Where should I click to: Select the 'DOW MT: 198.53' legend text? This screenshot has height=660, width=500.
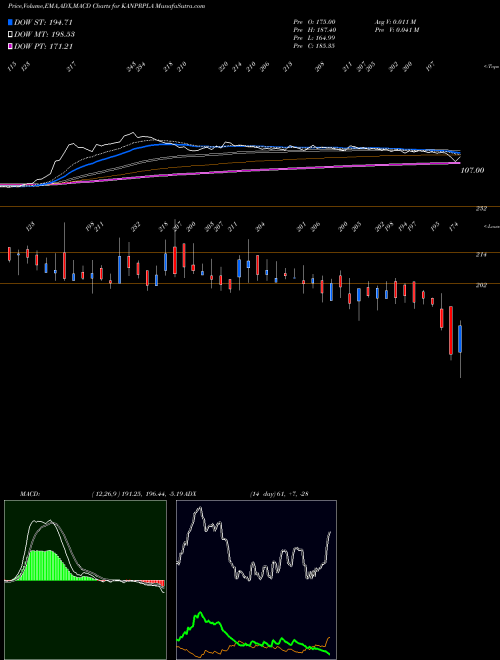pyautogui.click(x=45, y=34)
